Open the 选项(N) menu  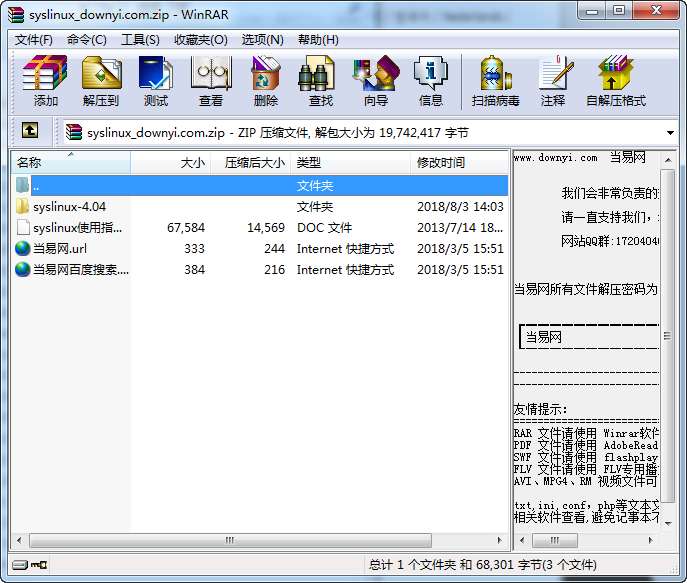(x=262, y=40)
